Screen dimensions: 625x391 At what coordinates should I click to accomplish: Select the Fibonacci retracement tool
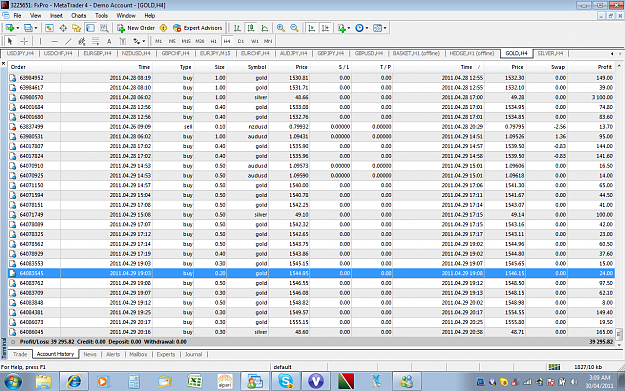coord(95,41)
